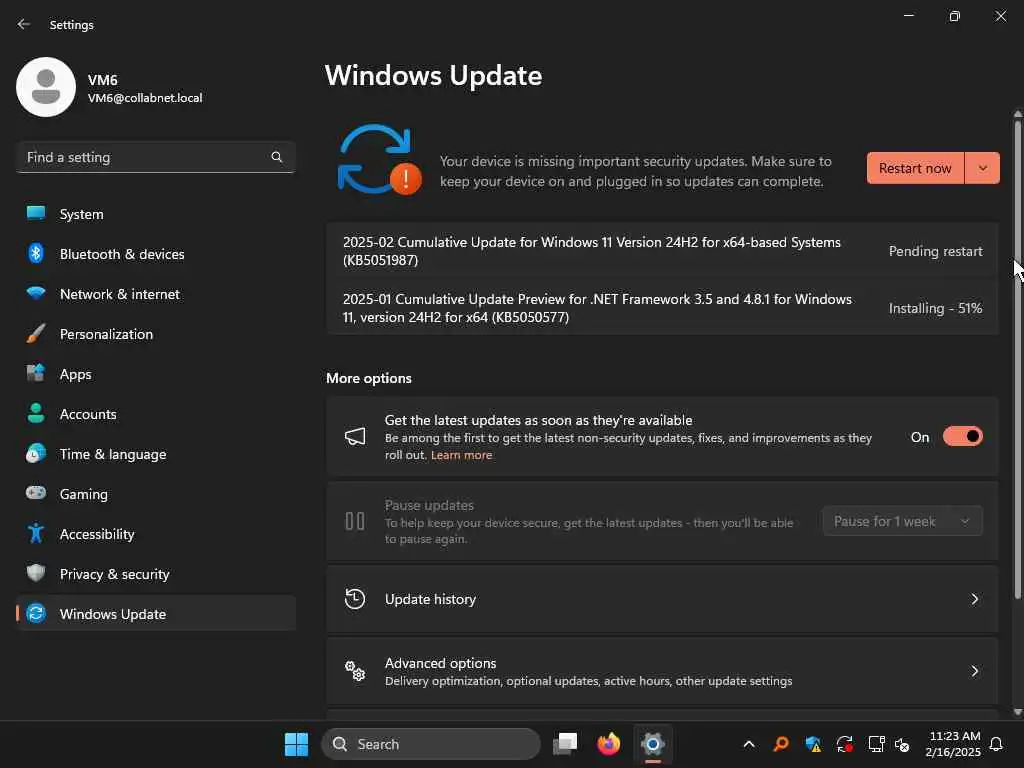
Task: Go to Bluetooth & devices settings
Action: click(x=155, y=253)
